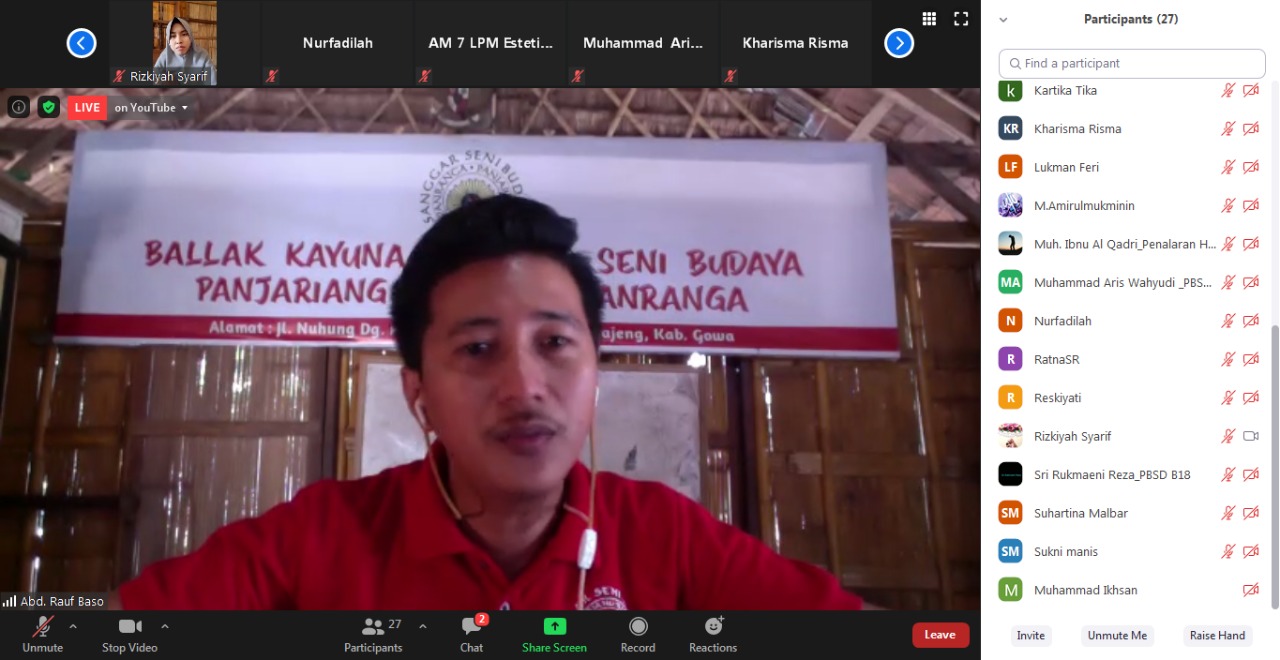Collapse the Participants panel with its chevron
Viewport: 1280px width, 660px height.
click(x=1003, y=19)
